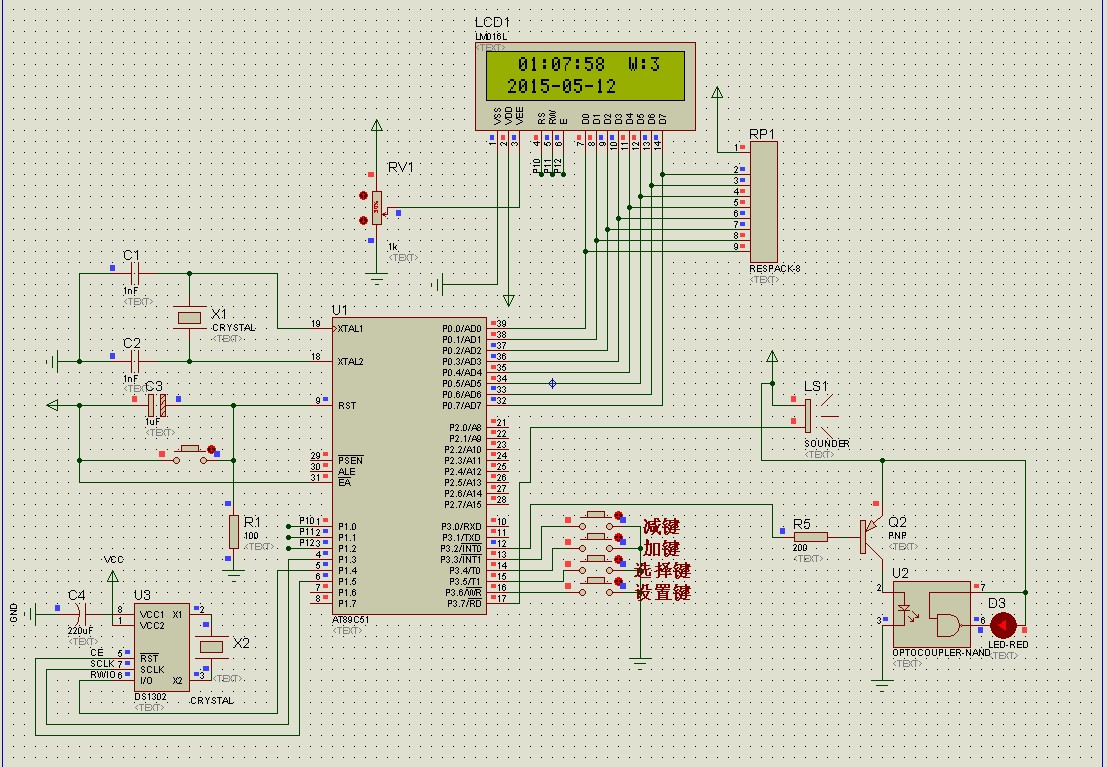Click the "SCLK" pin label inside U3
The width and height of the screenshot is (1107, 767).
click(x=152, y=670)
